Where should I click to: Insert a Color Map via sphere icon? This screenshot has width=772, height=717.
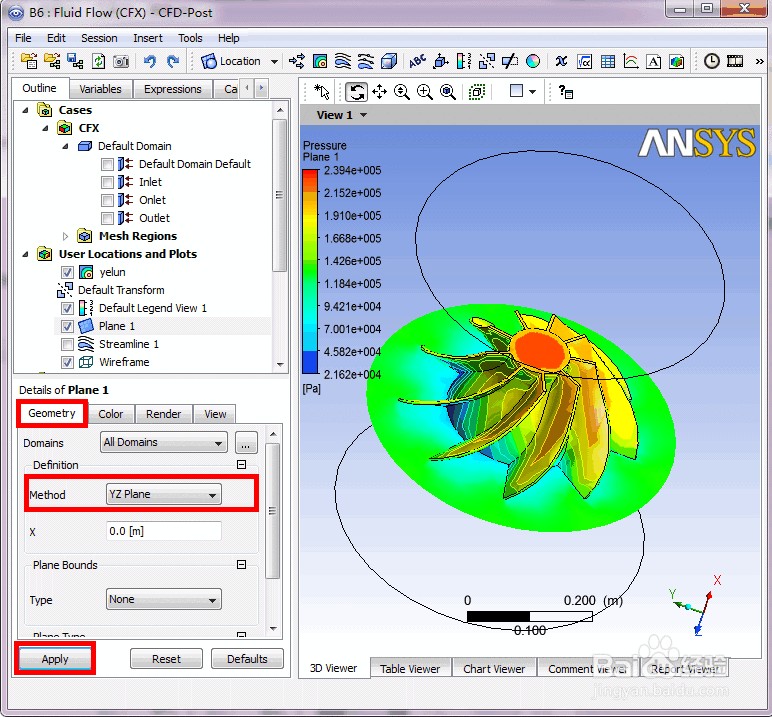tap(533, 61)
